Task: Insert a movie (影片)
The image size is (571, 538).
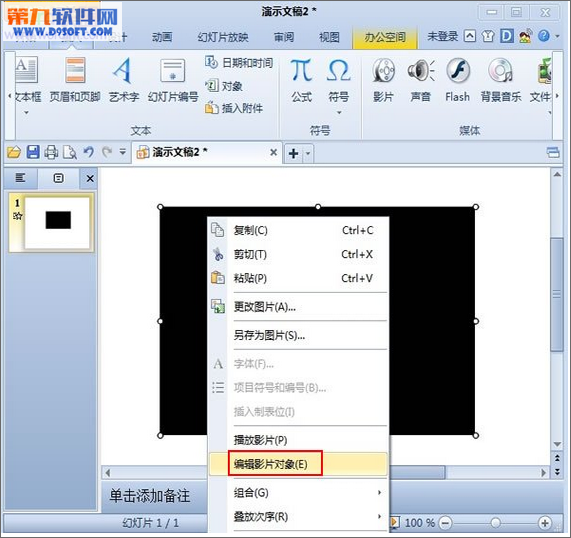Action: (x=383, y=80)
